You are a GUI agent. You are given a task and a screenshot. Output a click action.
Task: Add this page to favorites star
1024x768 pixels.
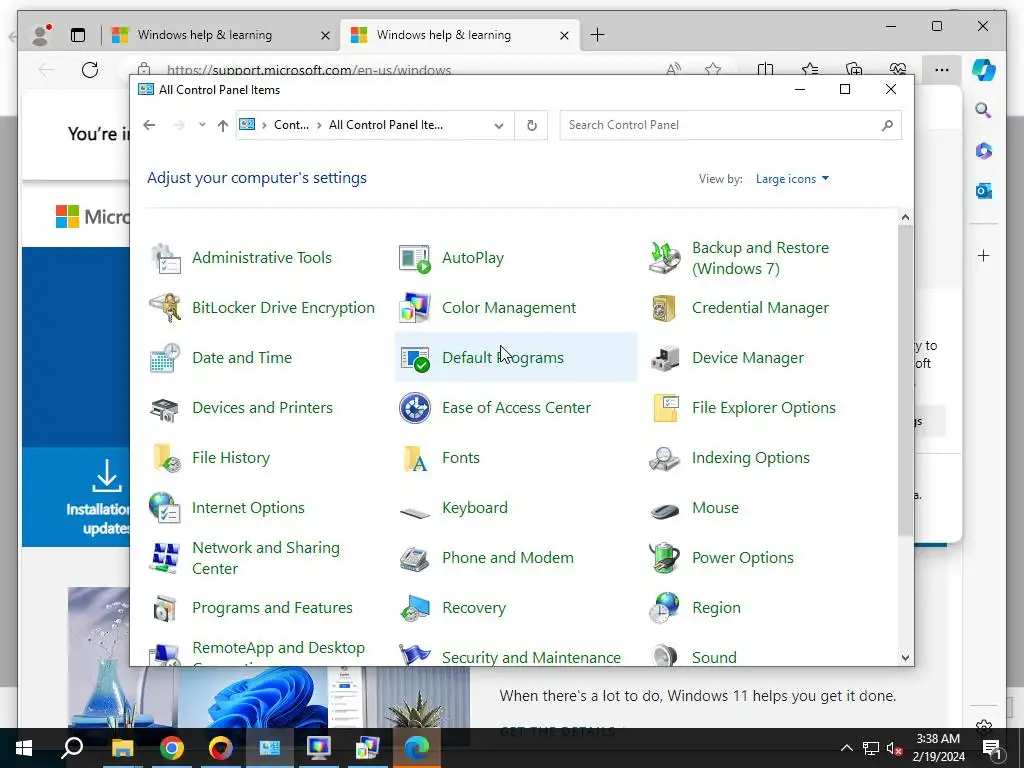tap(712, 69)
